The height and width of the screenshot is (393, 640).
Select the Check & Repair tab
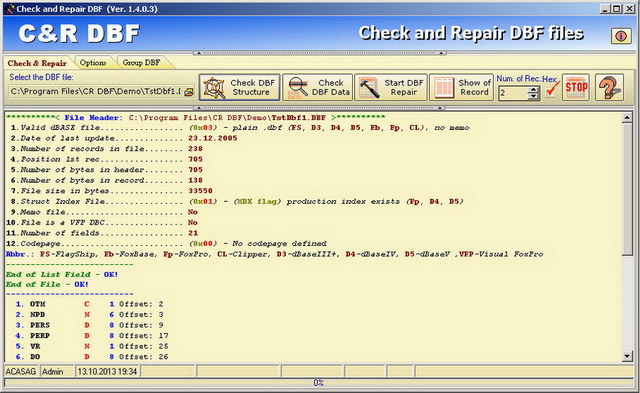pyautogui.click(x=37, y=63)
